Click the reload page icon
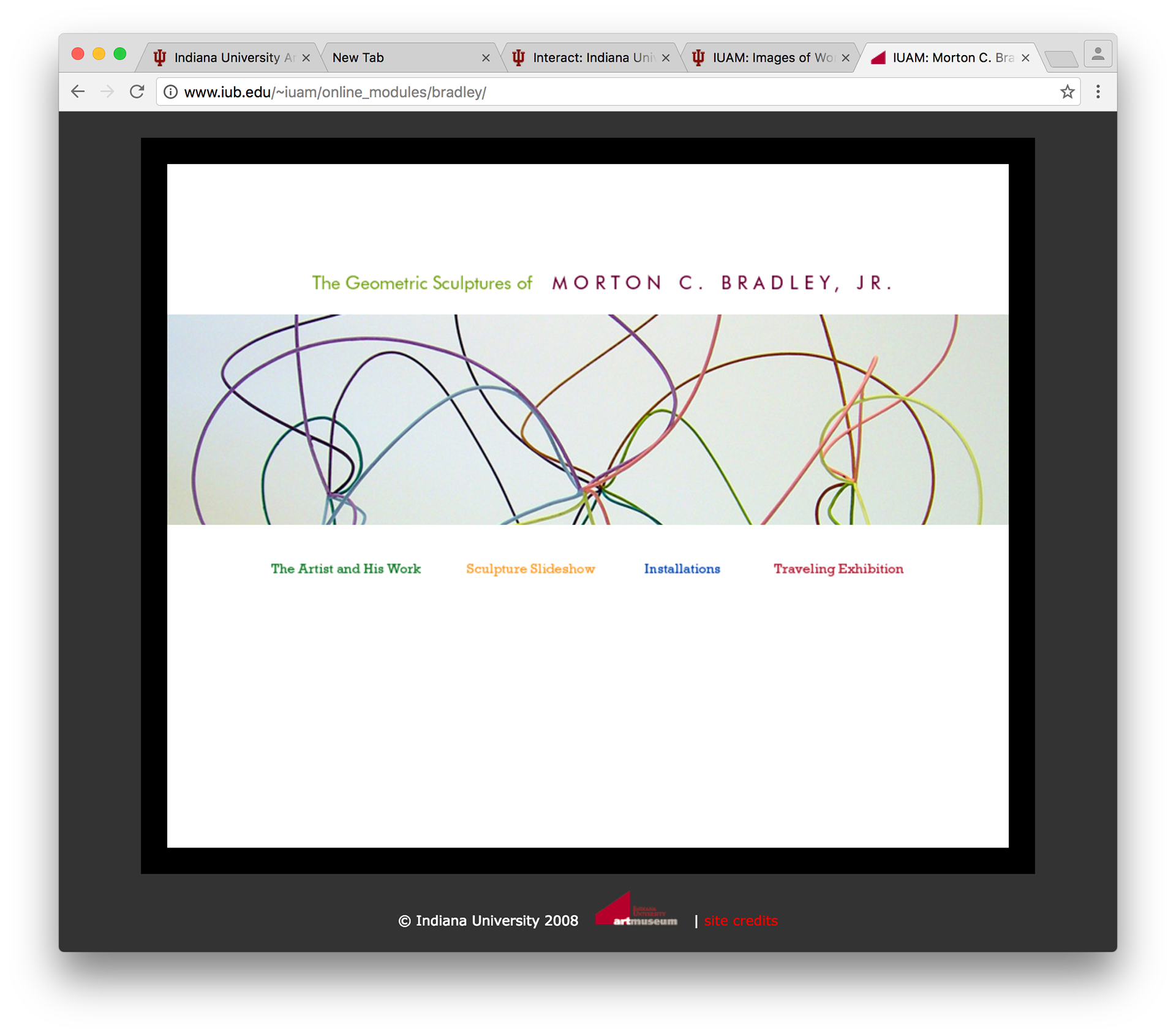Image resolution: width=1176 pixels, height=1036 pixels. 137,92
